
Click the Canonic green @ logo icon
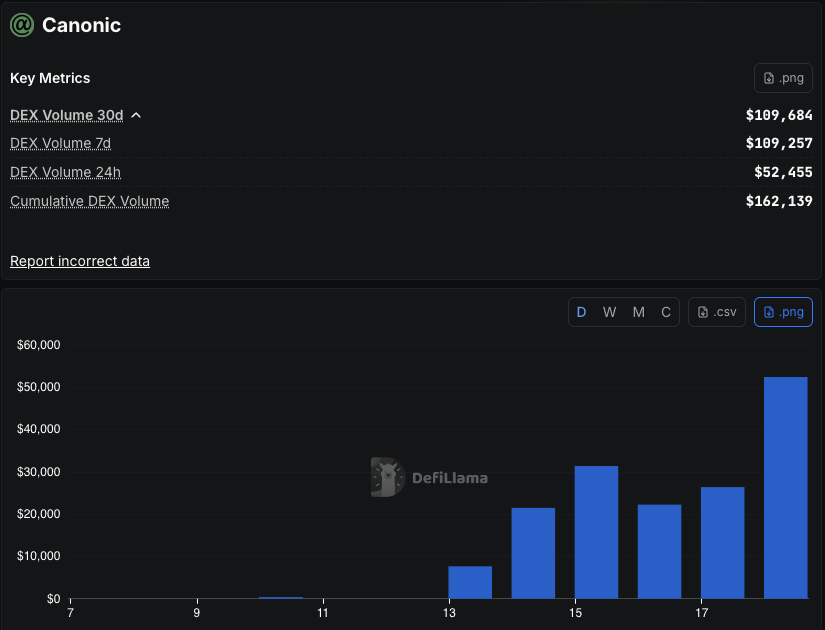coord(22,25)
